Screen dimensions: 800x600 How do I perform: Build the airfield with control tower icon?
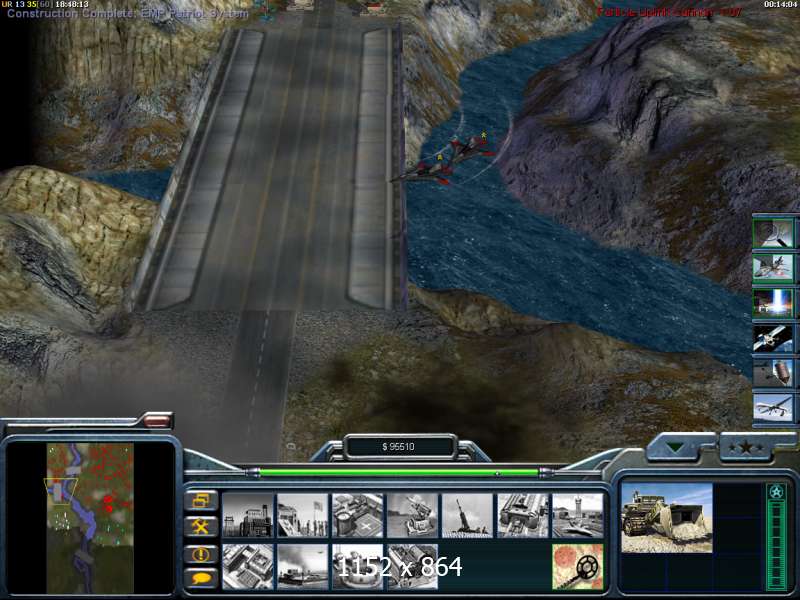(x=578, y=515)
